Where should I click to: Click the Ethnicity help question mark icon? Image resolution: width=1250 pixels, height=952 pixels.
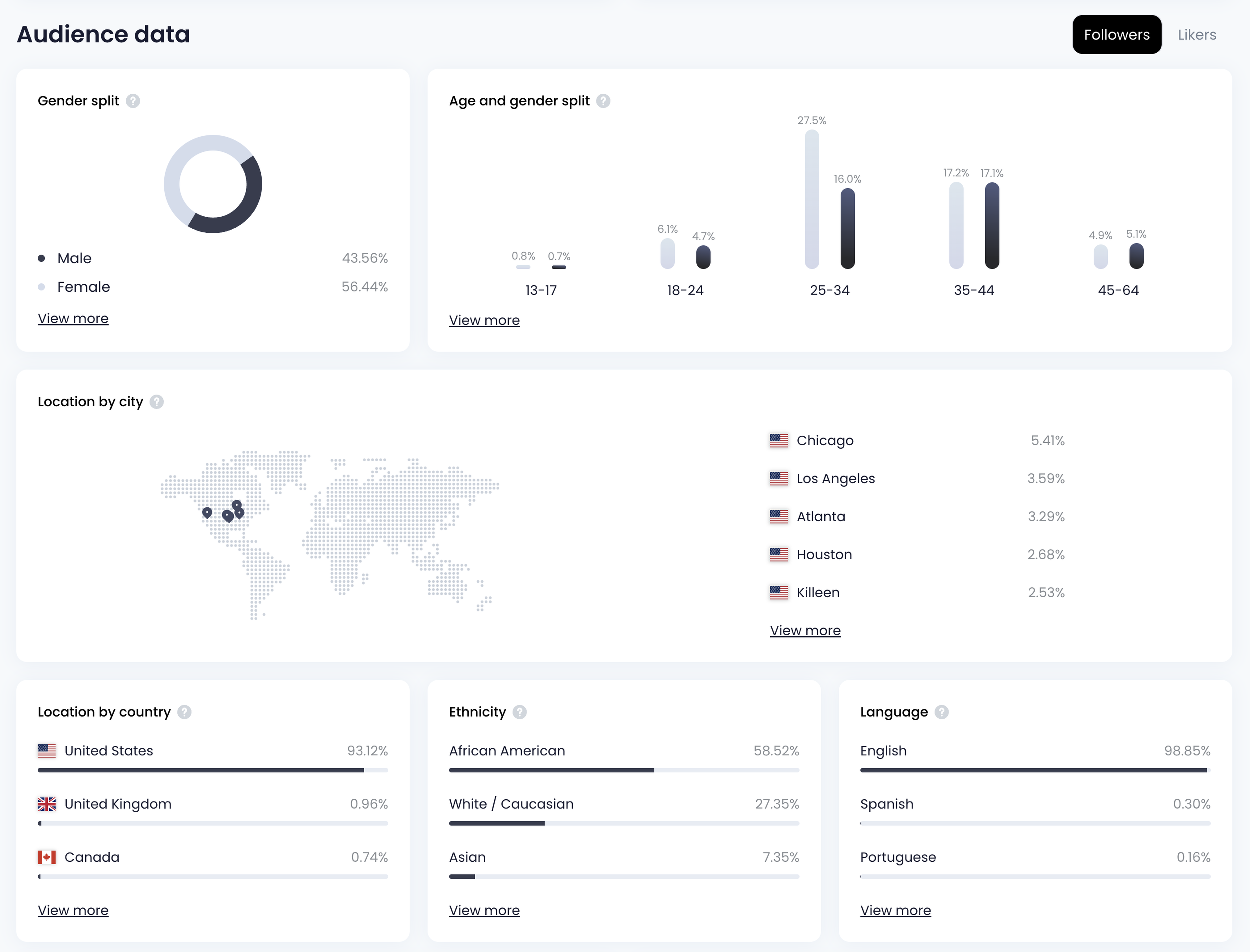point(520,712)
